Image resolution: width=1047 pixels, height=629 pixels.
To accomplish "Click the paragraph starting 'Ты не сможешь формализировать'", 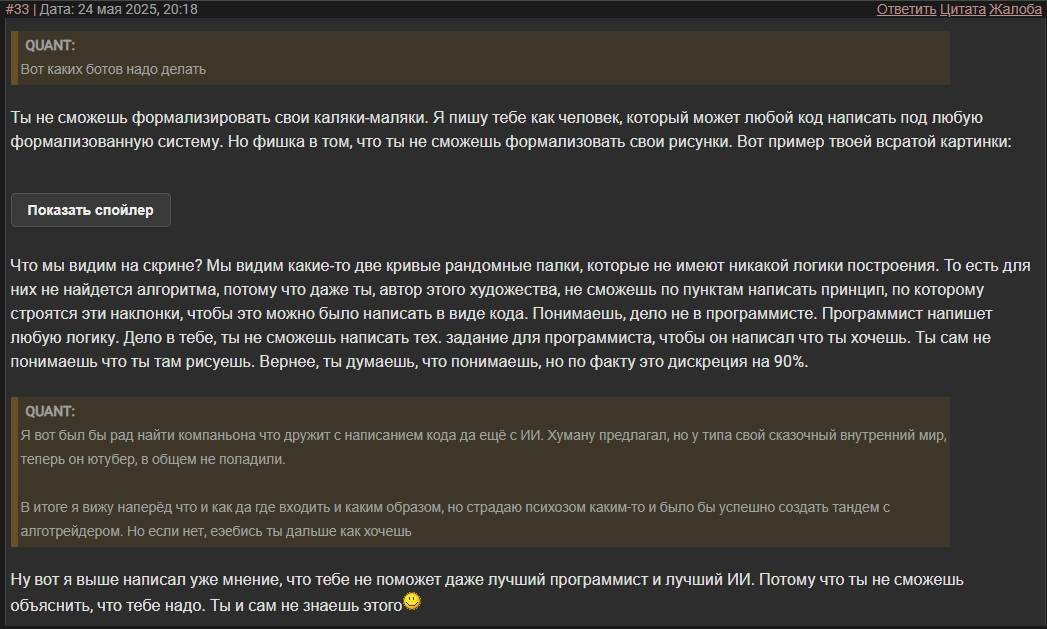I will pos(511,130).
